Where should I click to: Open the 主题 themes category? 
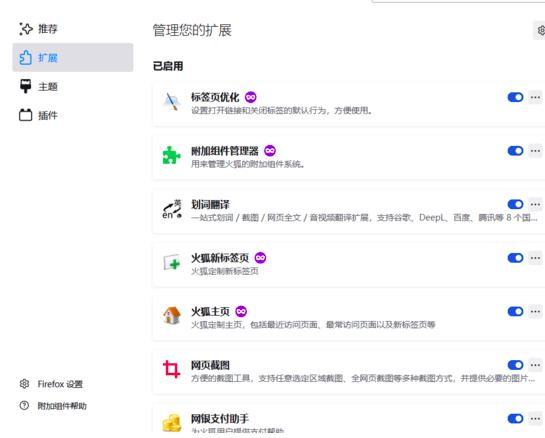pos(73,86)
